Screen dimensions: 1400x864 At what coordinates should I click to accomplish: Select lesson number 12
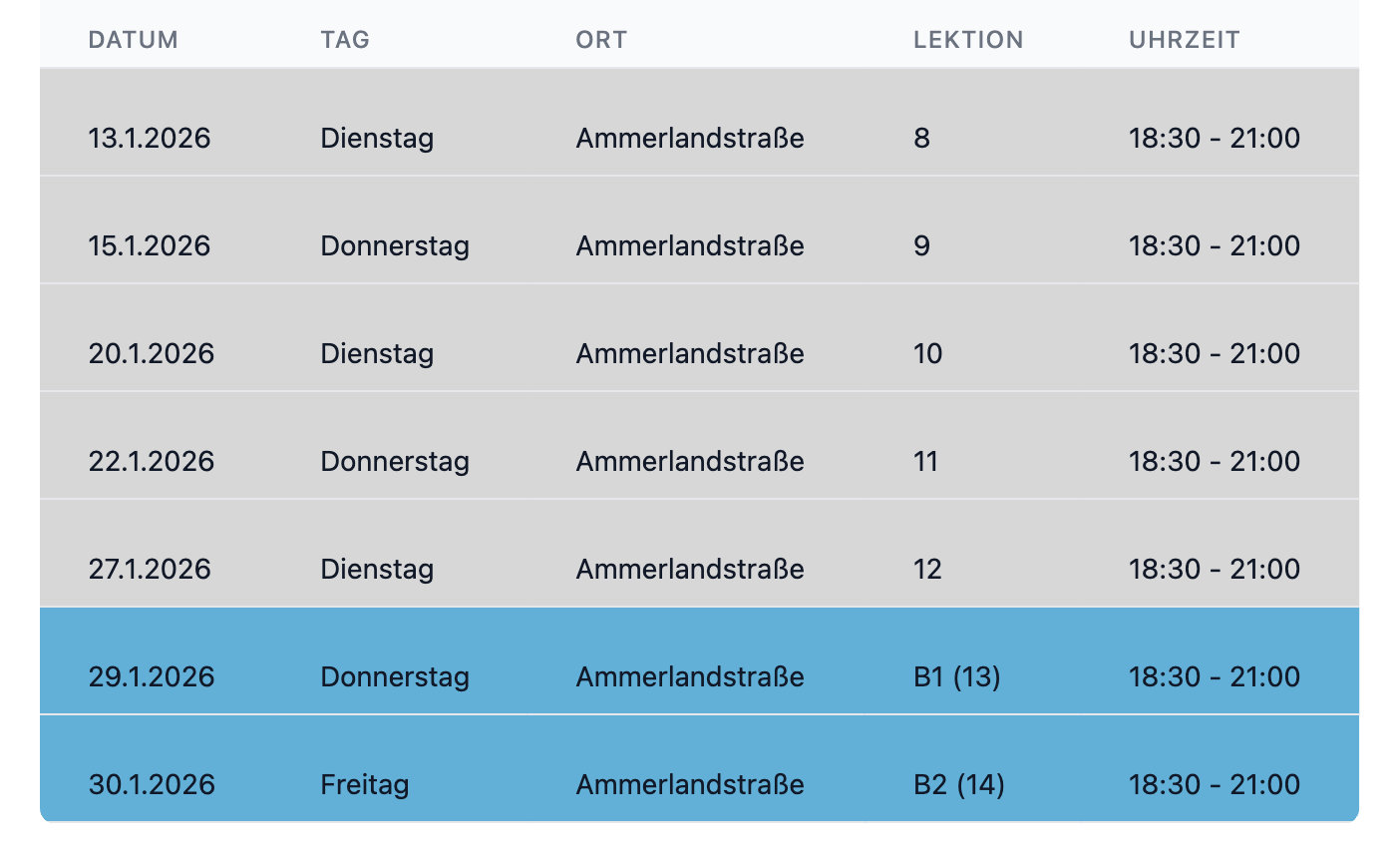coord(927,569)
